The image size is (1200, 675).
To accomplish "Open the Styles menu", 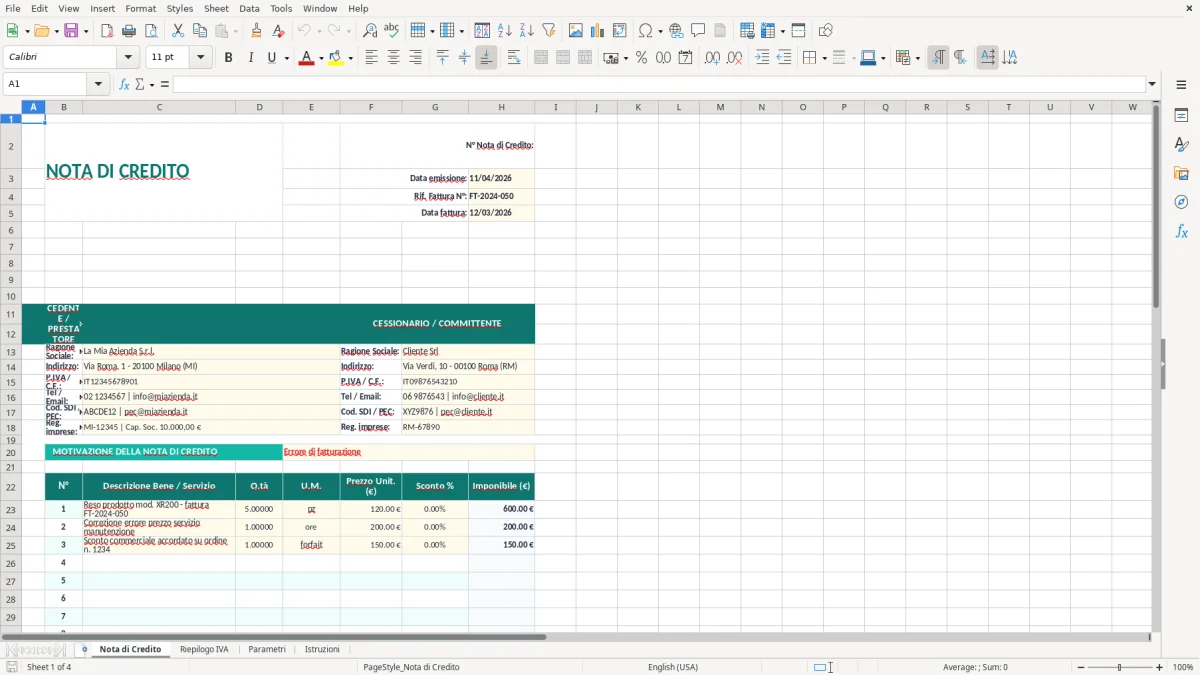I will 180,8.
